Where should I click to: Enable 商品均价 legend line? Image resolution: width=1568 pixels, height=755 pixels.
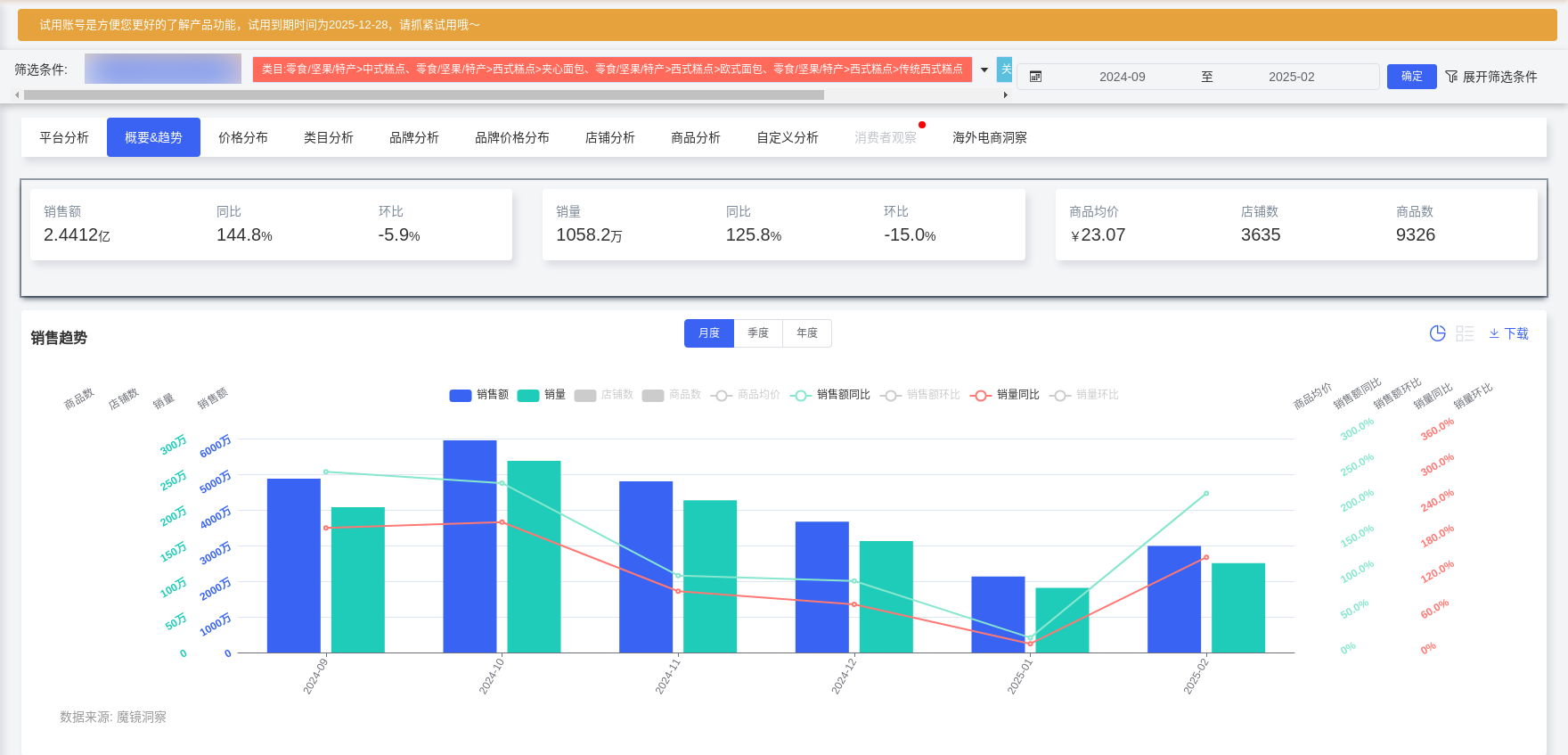point(746,395)
